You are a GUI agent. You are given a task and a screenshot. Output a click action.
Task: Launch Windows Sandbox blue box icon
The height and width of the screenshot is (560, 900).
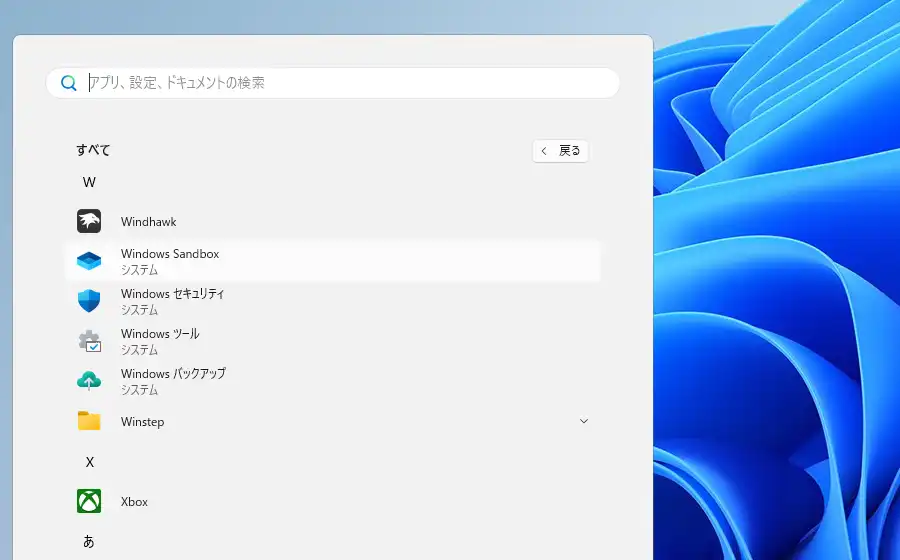point(89,261)
